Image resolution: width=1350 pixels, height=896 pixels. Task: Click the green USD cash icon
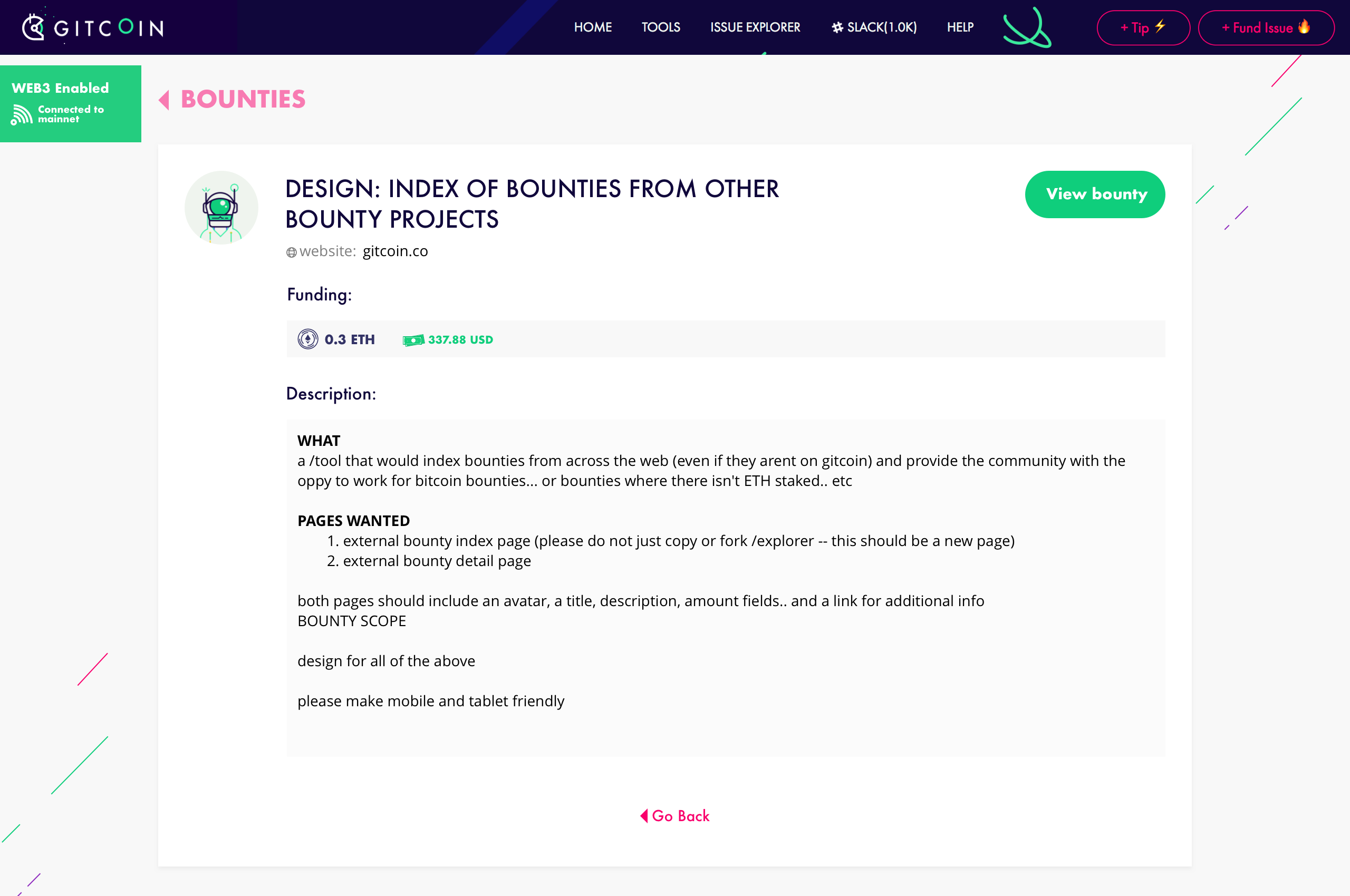pos(413,339)
